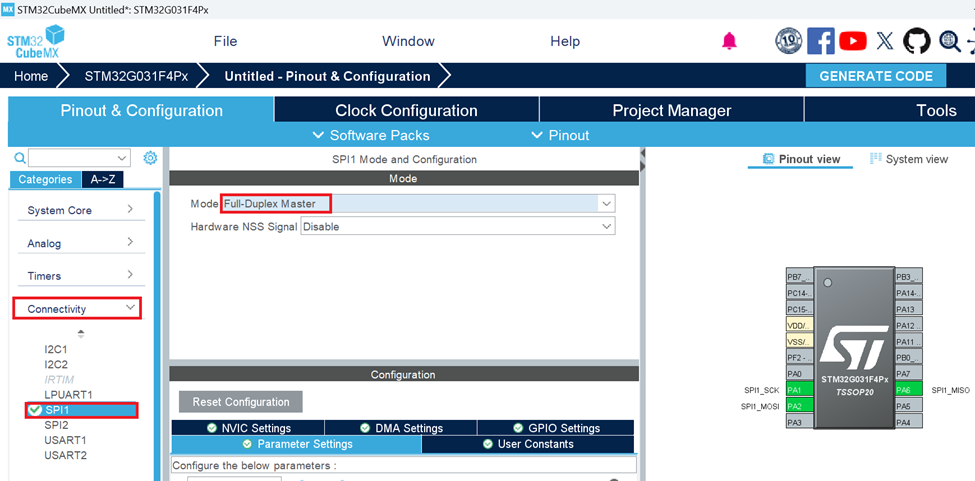Collapse the Connectivity category
The width and height of the screenshot is (975, 481).
[x=78, y=309]
